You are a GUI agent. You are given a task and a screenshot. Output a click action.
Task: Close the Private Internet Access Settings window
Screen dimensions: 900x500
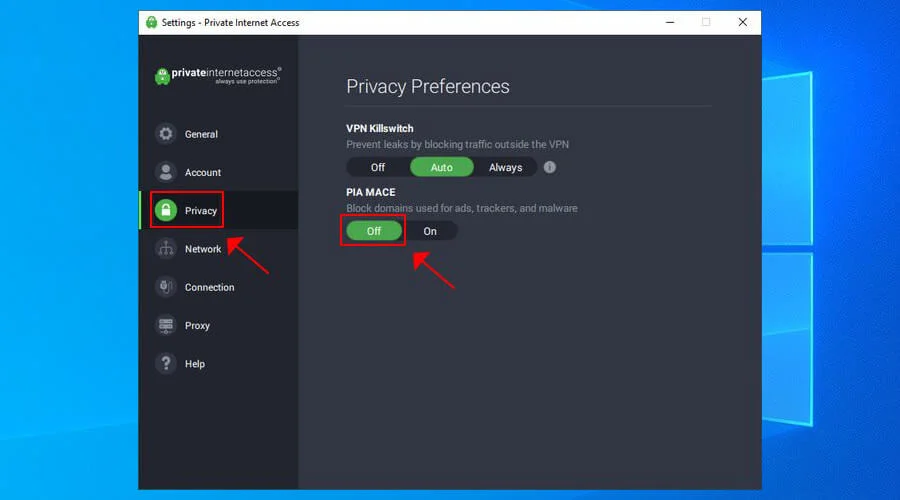pyautogui.click(x=742, y=22)
